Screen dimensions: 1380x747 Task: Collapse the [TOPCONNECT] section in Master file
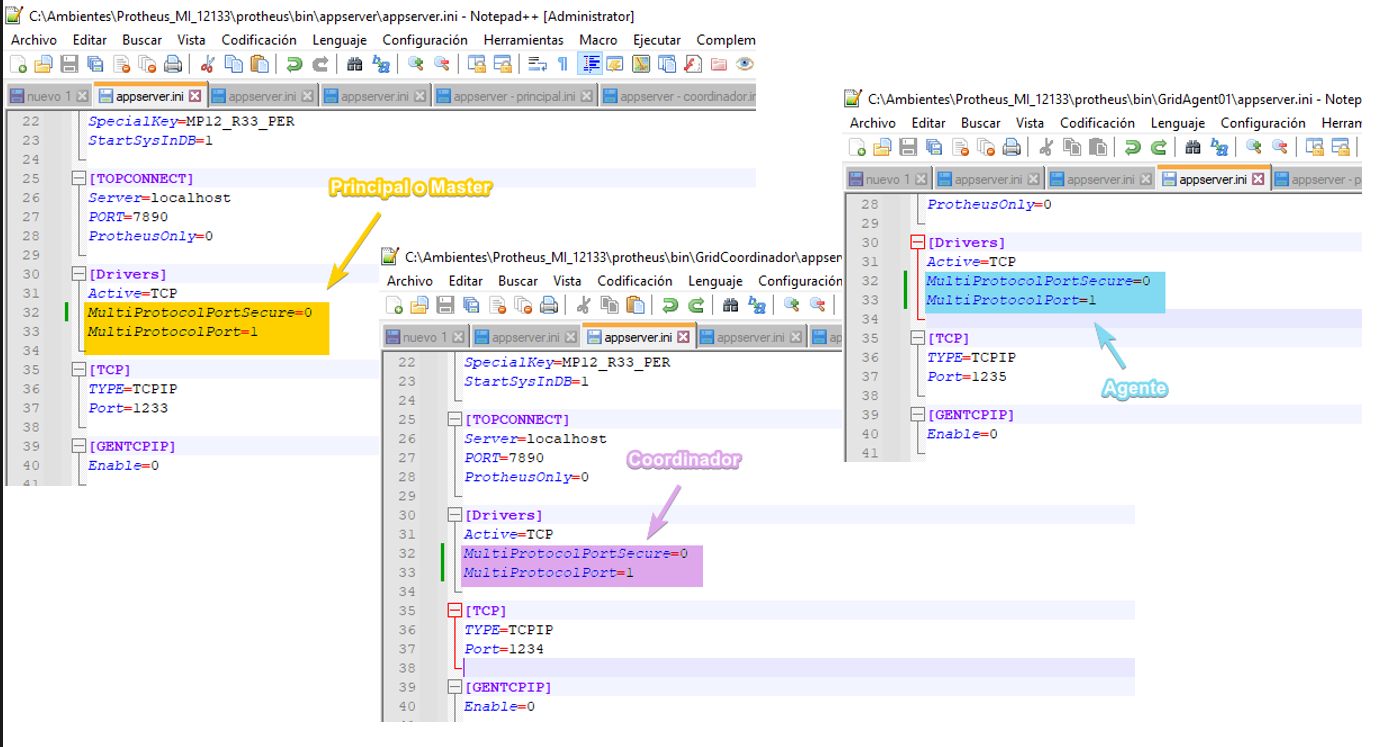(x=78, y=179)
